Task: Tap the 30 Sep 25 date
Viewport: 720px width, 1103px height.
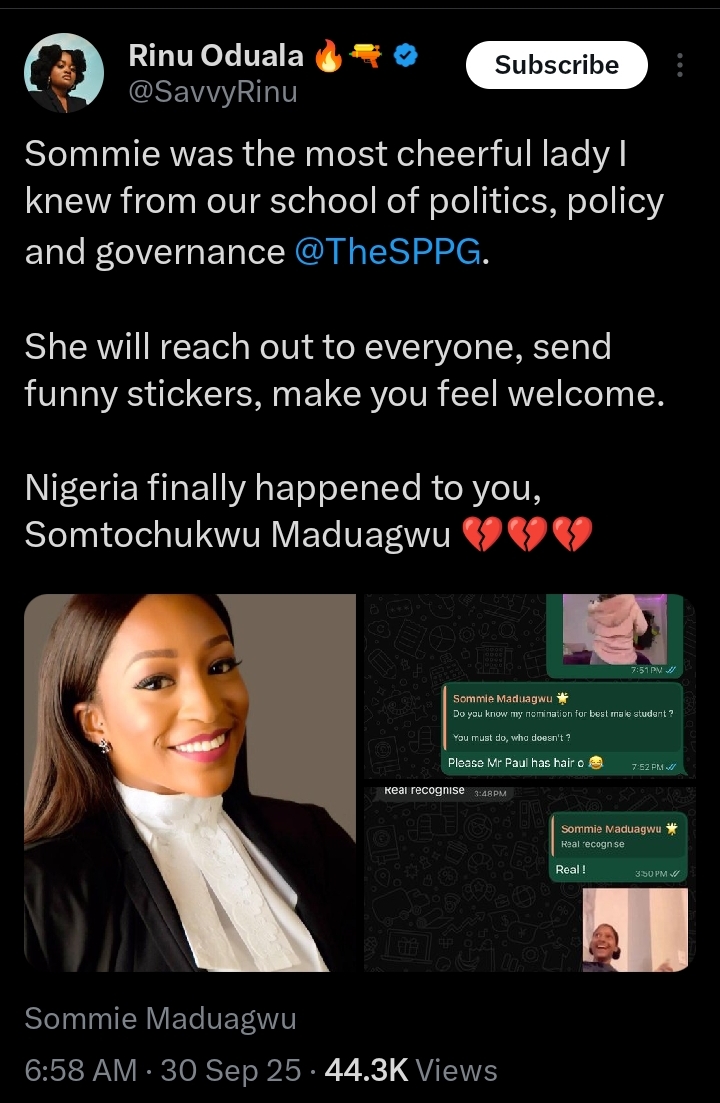Action: point(231,1070)
